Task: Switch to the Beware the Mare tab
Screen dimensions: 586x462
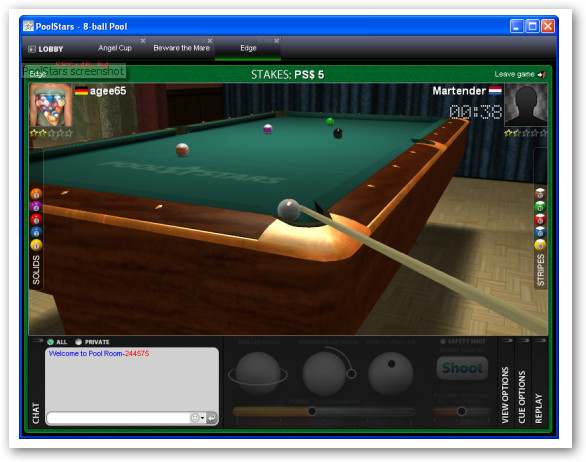Action: point(182,48)
